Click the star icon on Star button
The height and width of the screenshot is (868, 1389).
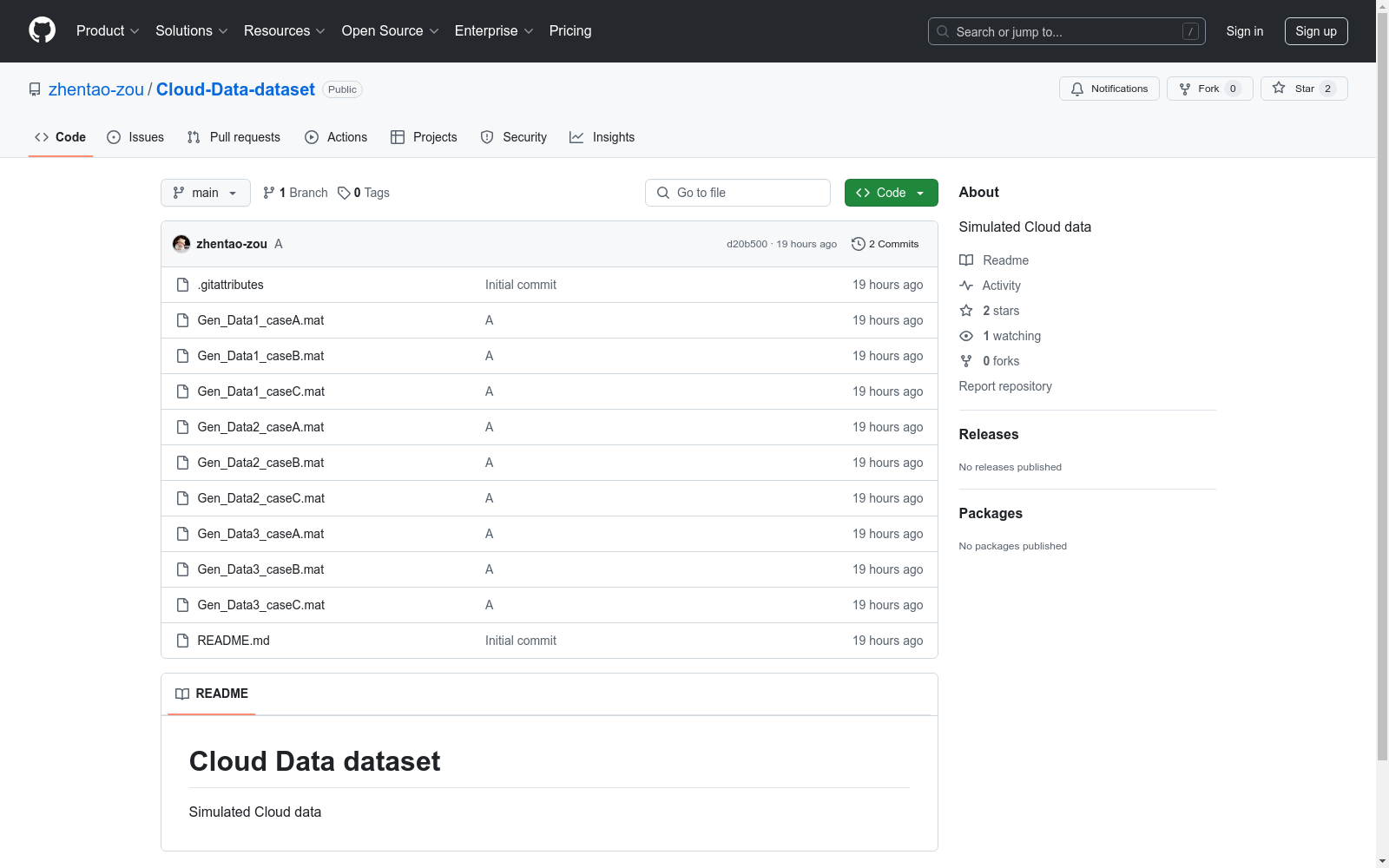click(1279, 88)
